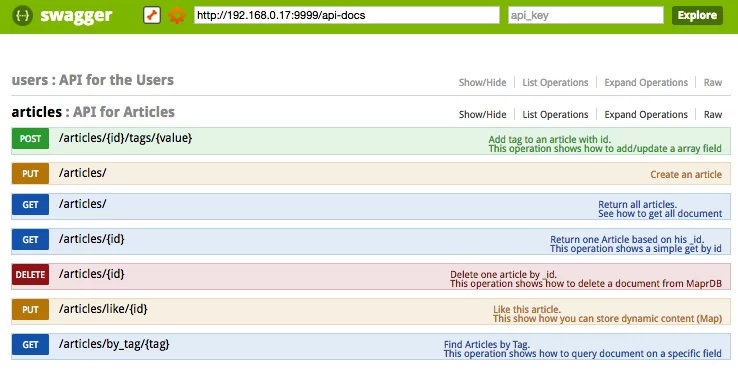Expand the PUT /articles/ endpoint path
The image size is (738, 381).
point(82,173)
